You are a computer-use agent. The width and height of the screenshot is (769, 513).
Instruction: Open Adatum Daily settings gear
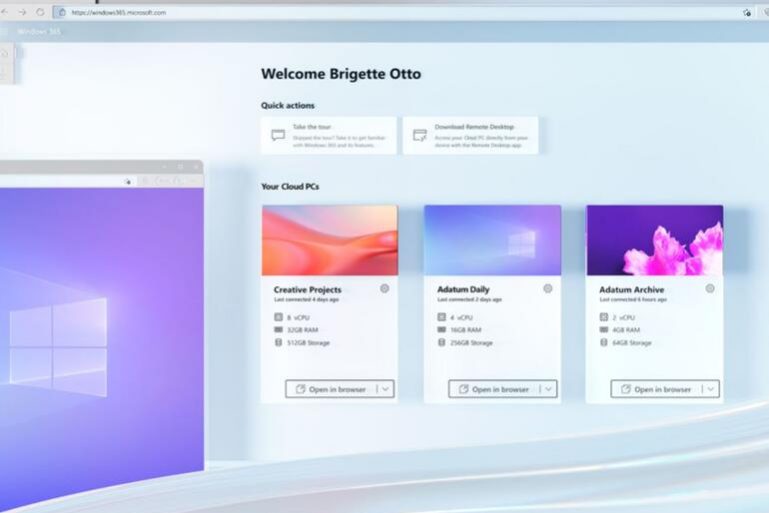pyautogui.click(x=547, y=289)
